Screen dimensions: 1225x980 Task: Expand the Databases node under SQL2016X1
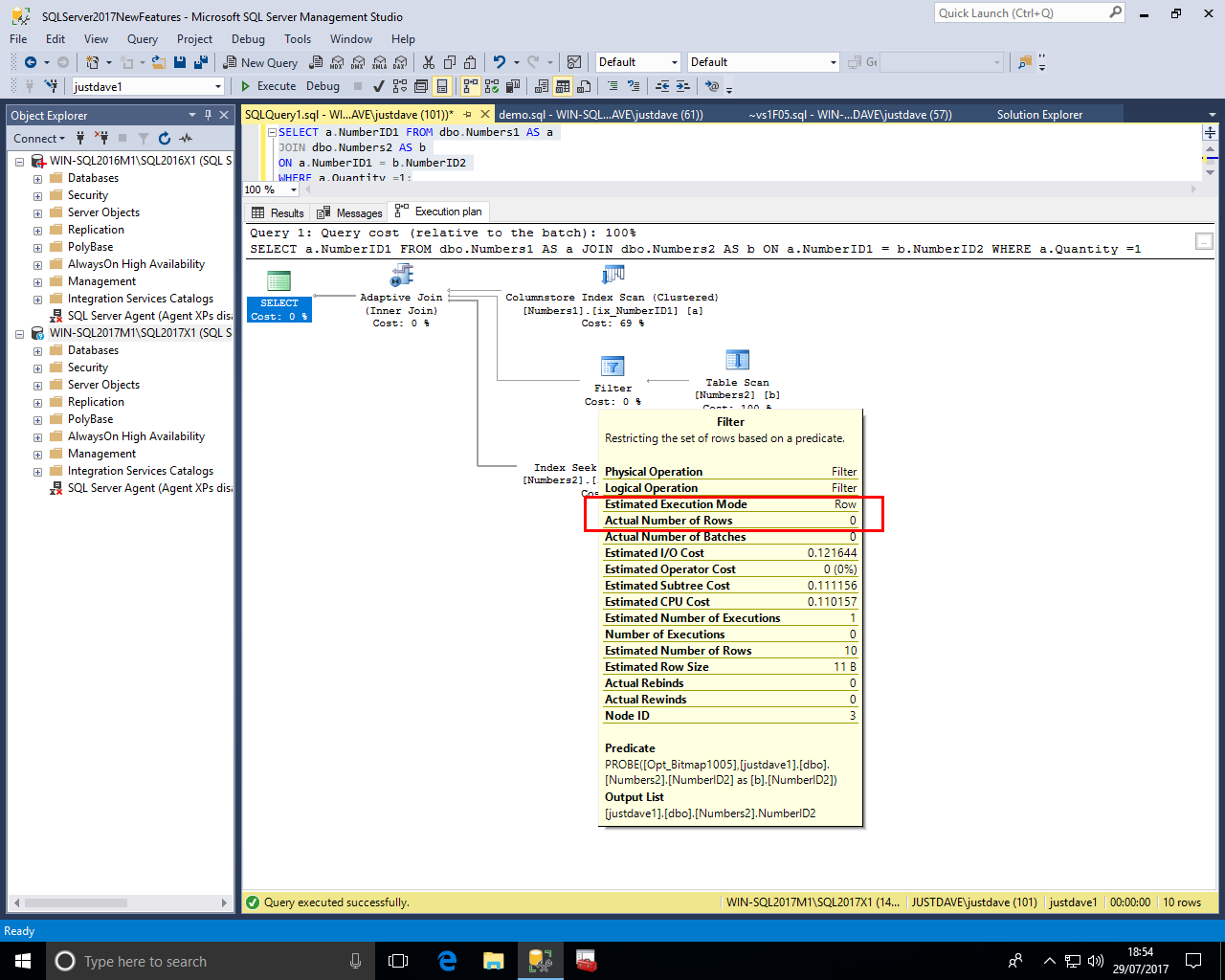click(37, 179)
